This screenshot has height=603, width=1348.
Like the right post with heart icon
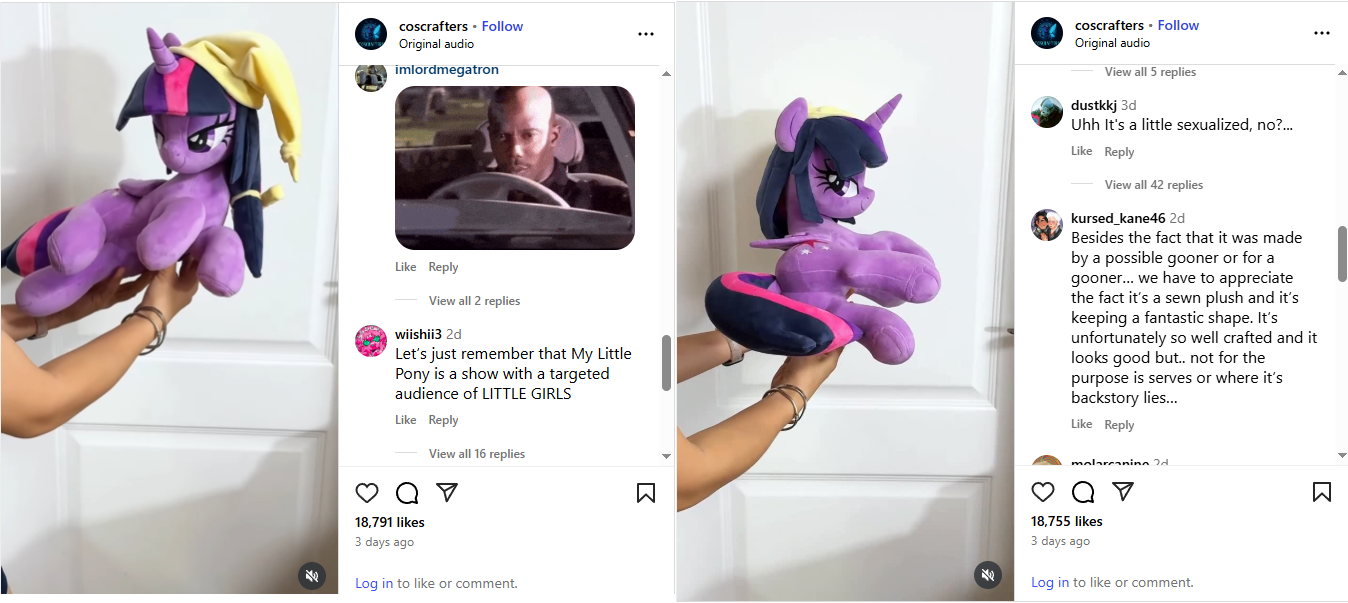pos(1043,492)
